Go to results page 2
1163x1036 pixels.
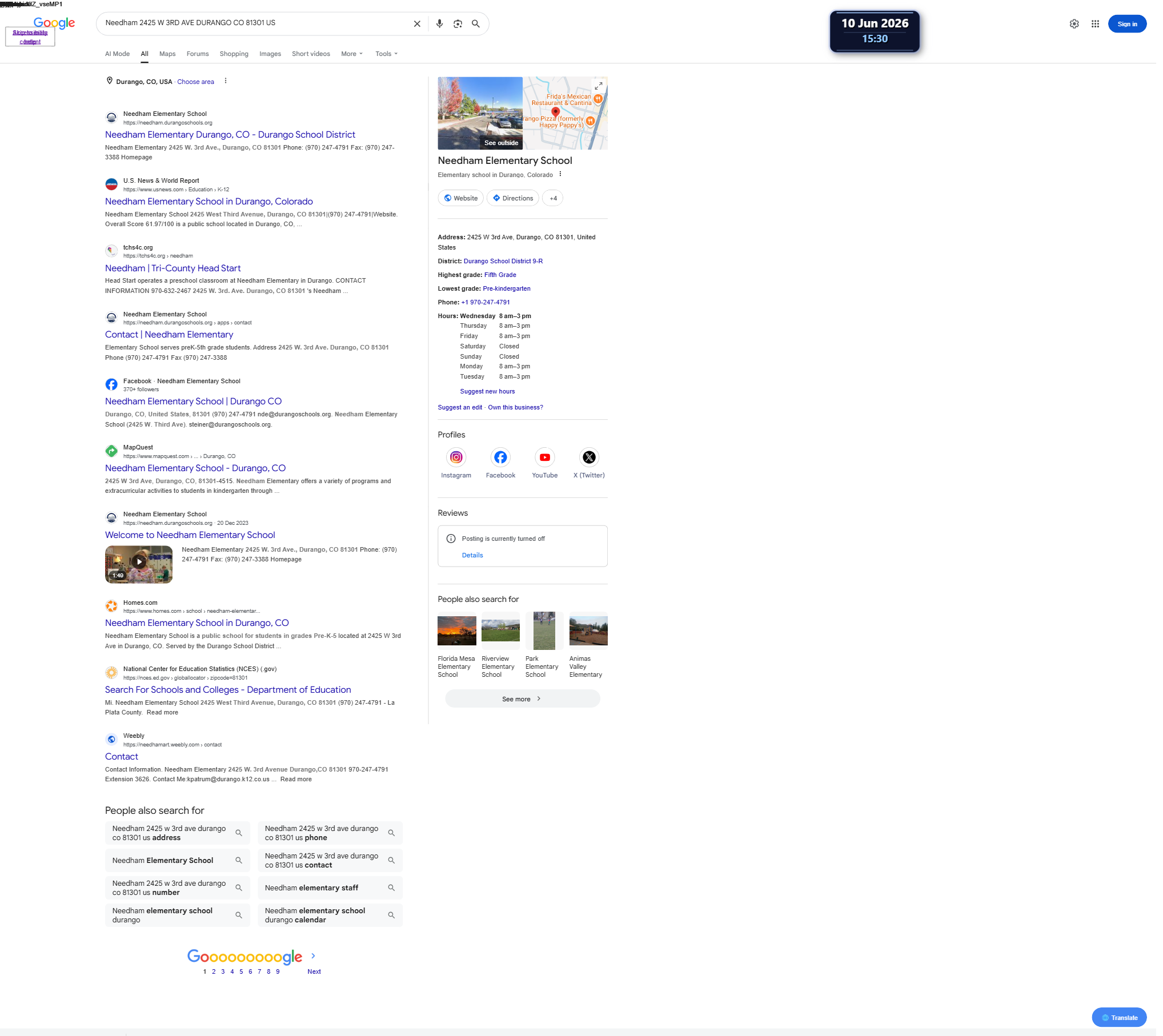tap(214, 971)
